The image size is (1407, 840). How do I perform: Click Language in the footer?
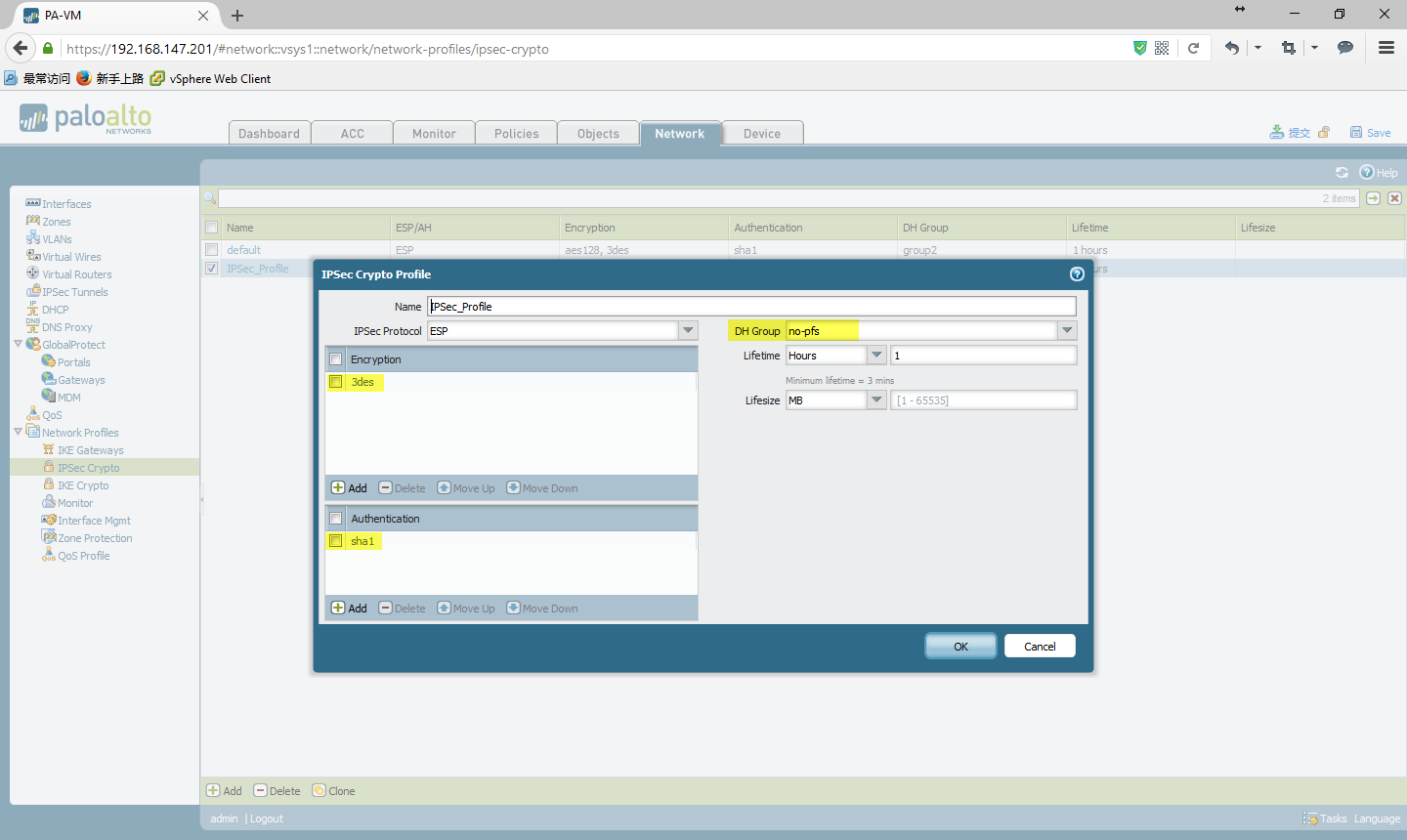pyautogui.click(x=1377, y=819)
